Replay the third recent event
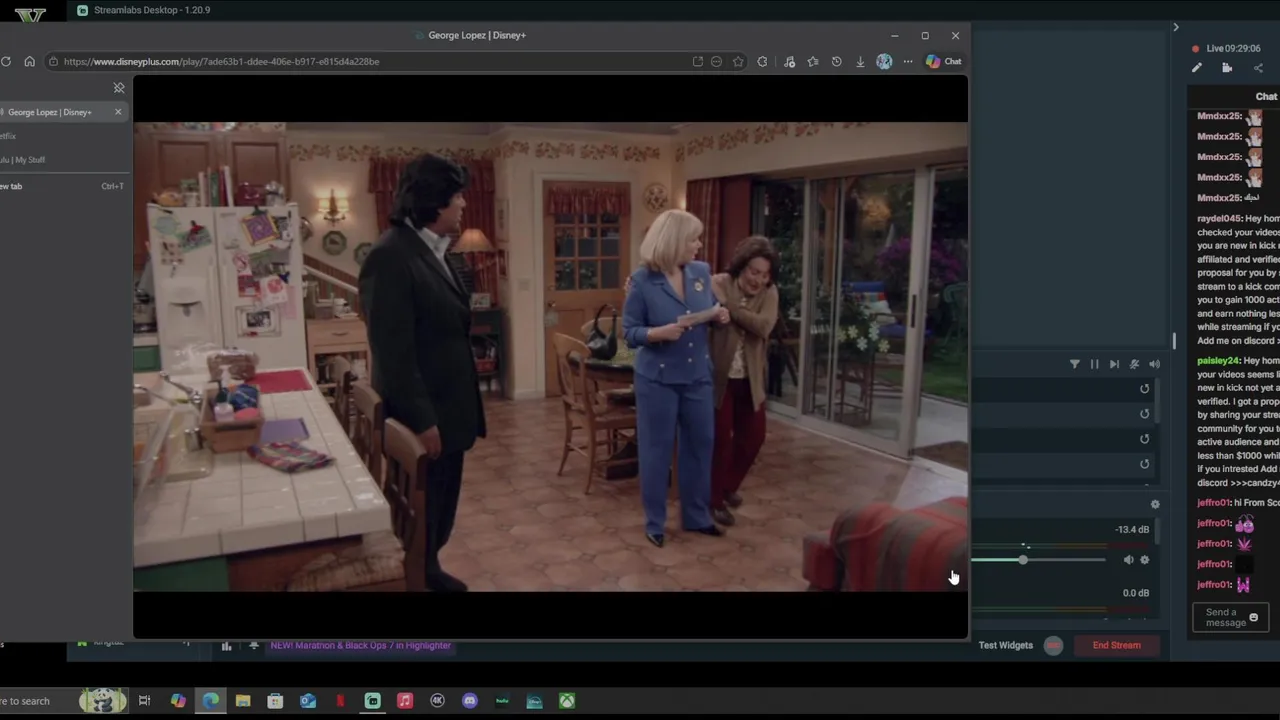 [1145, 439]
